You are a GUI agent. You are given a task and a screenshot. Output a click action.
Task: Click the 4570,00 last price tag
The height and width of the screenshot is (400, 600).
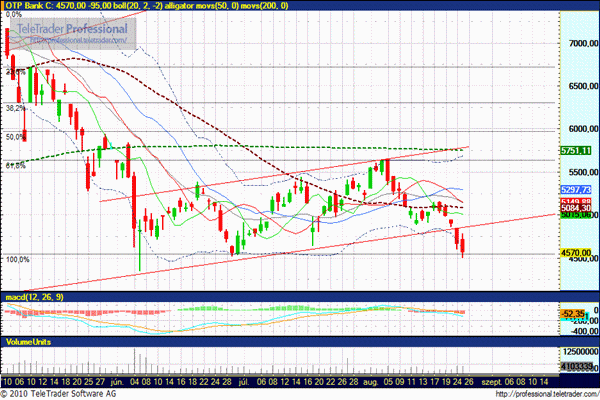pyautogui.click(x=578, y=254)
